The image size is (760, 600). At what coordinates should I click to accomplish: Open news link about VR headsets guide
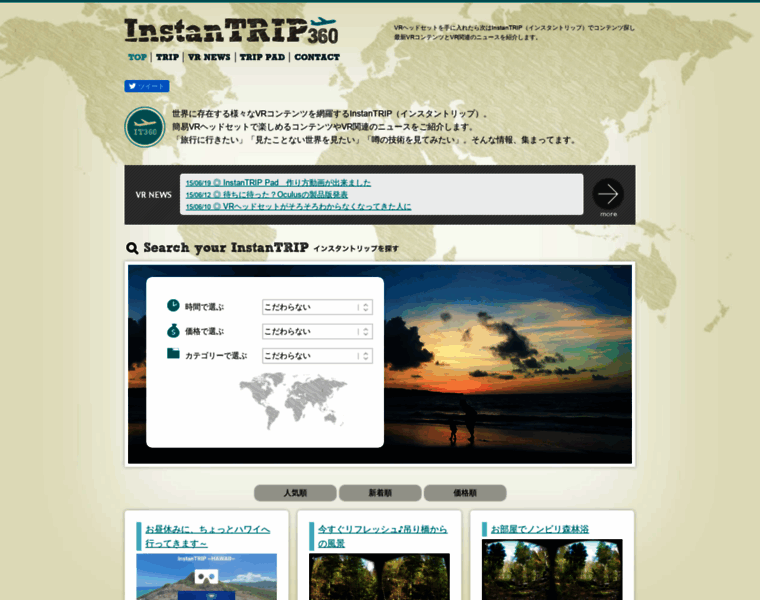[298, 206]
